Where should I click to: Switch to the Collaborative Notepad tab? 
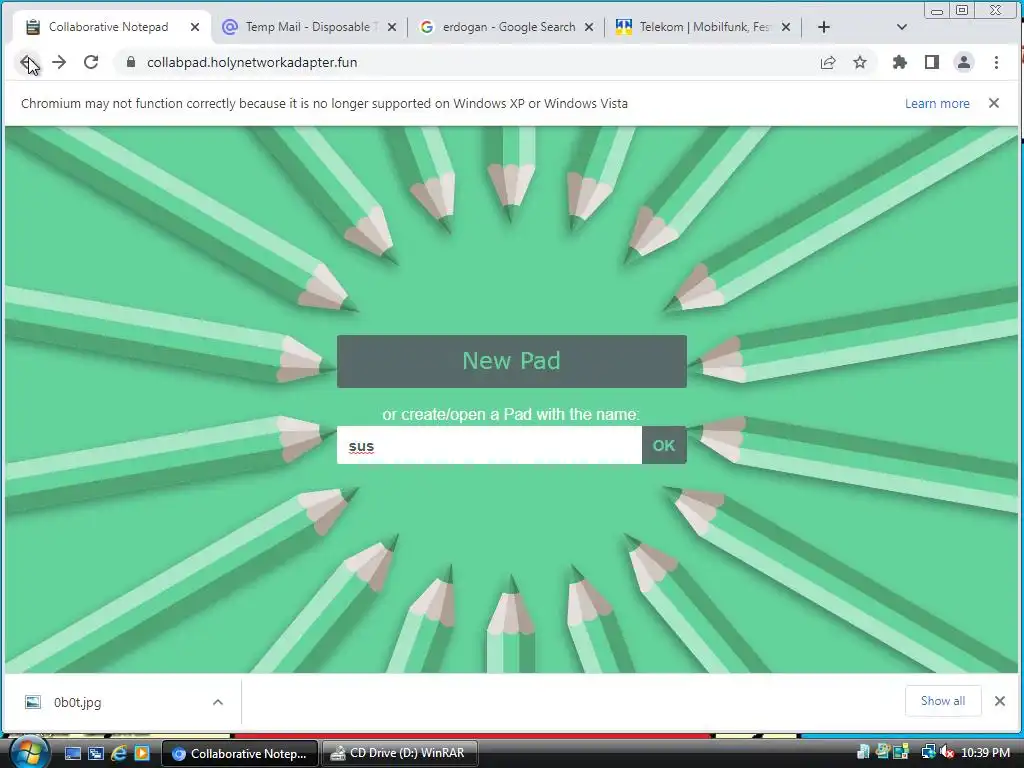coord(108,27)
